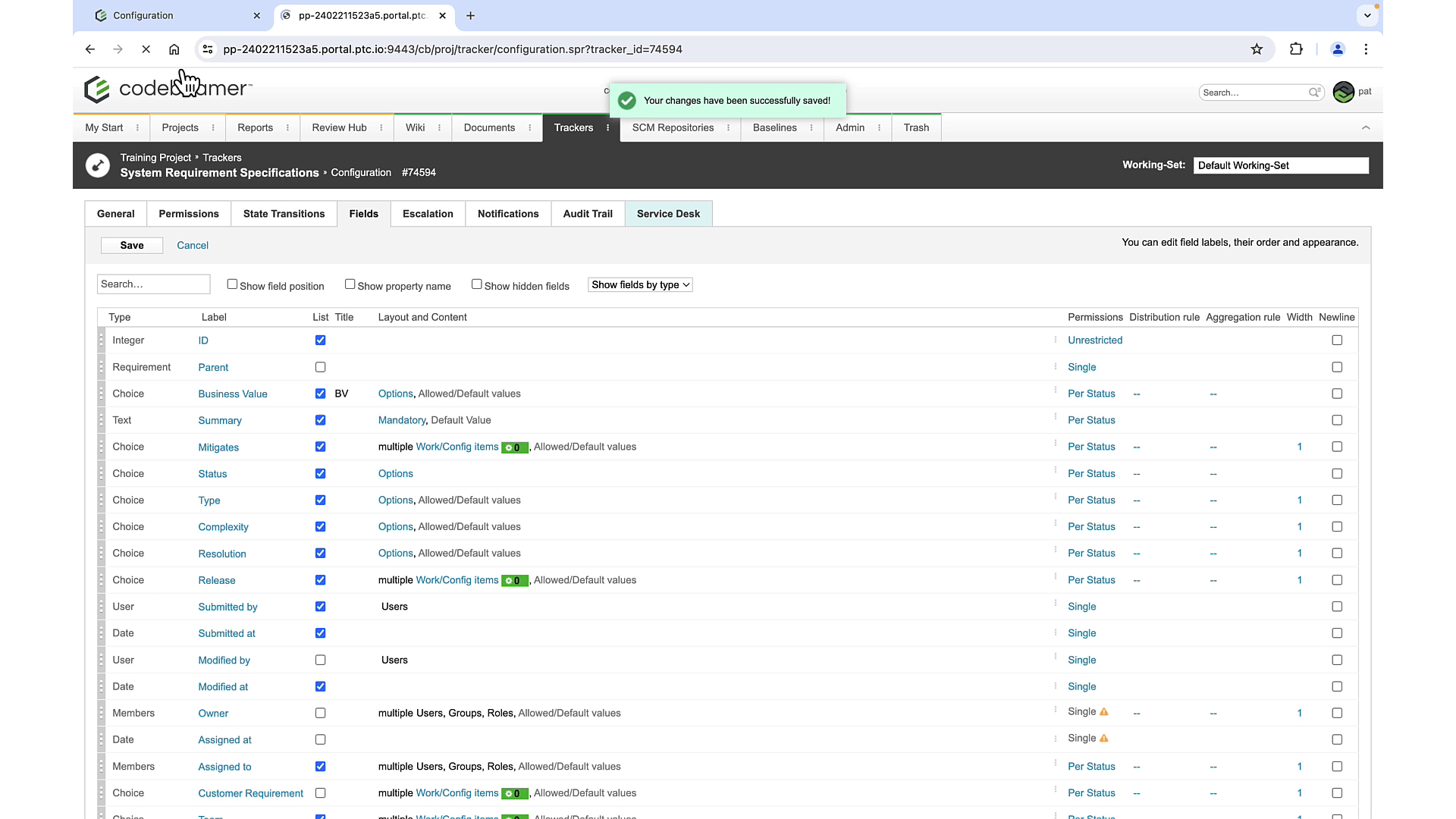
Task: Check Show hidden fields
Action: tap(476, 284)
